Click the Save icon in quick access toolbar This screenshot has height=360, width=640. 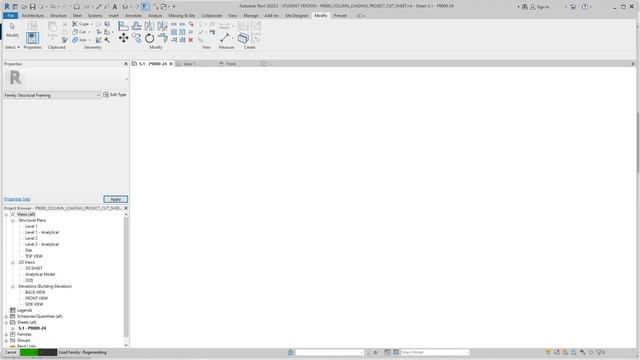(x=32, y=7)
